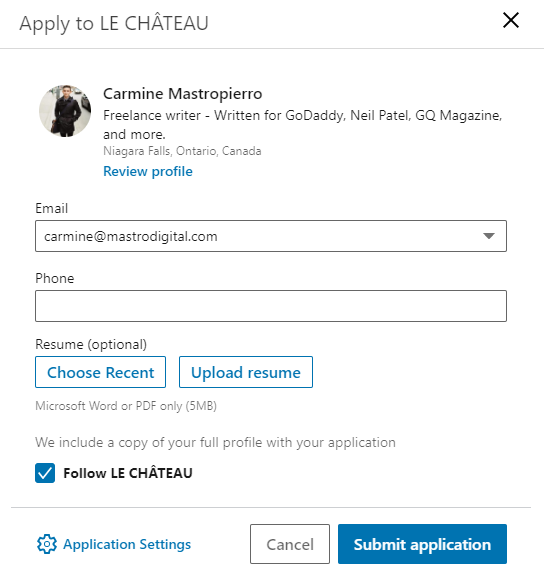
Task: Click the Upload resume button
Action: (x=246, y=372)
